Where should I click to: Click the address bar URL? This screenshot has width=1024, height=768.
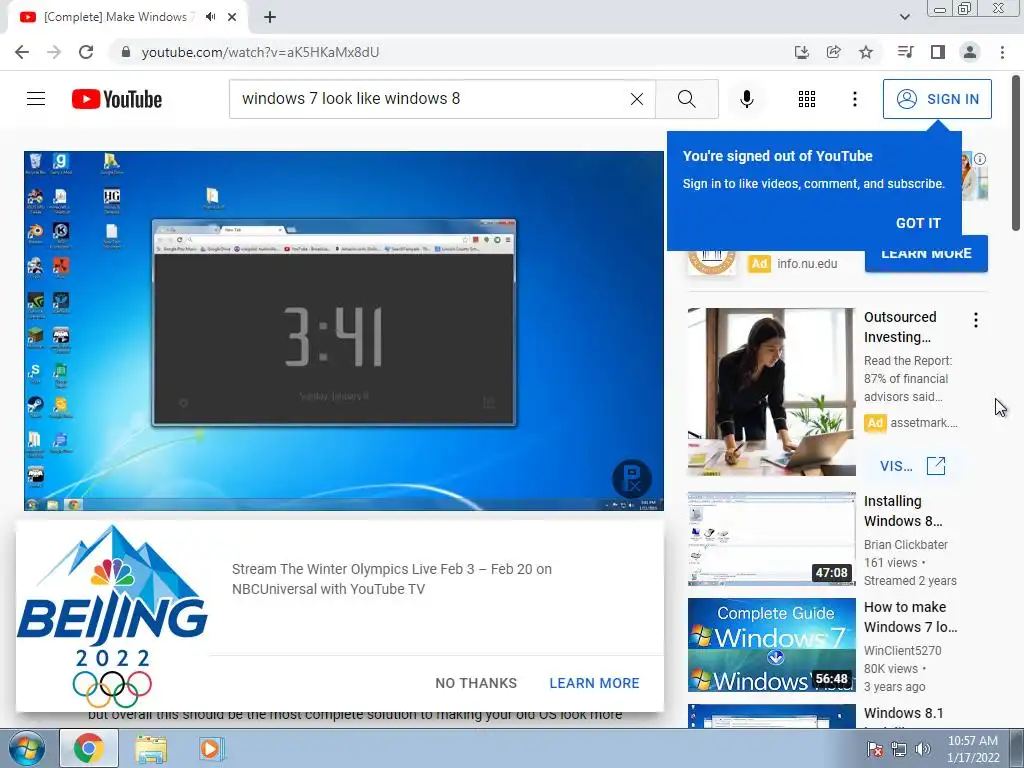[261, 52]
